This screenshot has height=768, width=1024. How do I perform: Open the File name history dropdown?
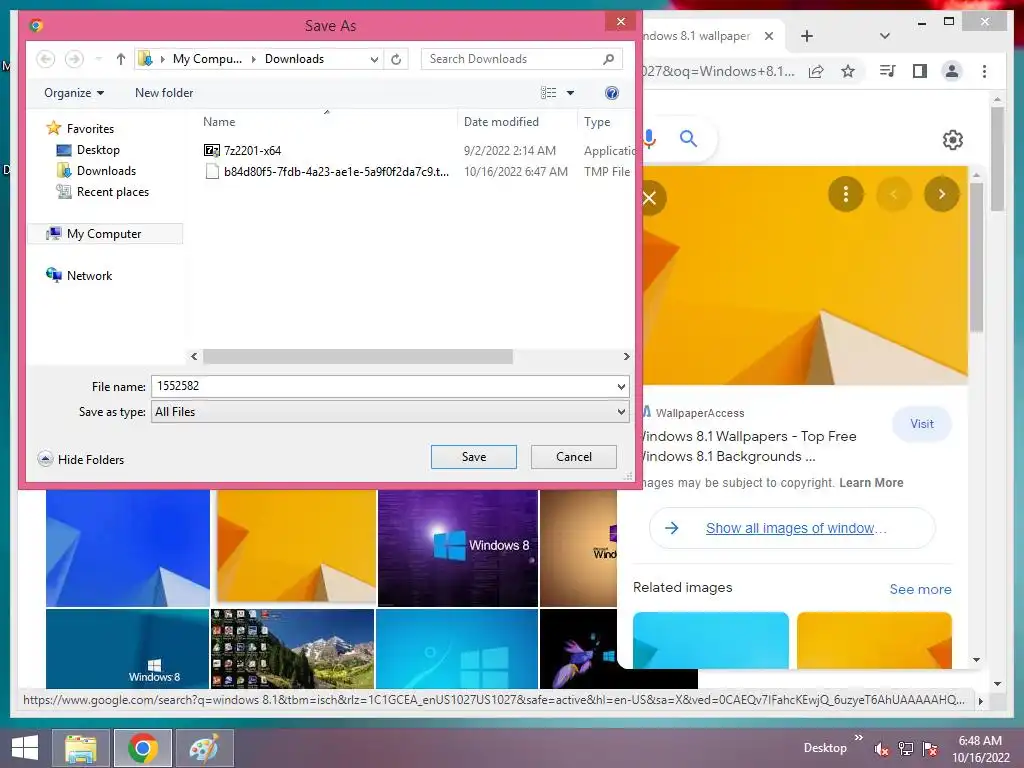click(621, 387)
